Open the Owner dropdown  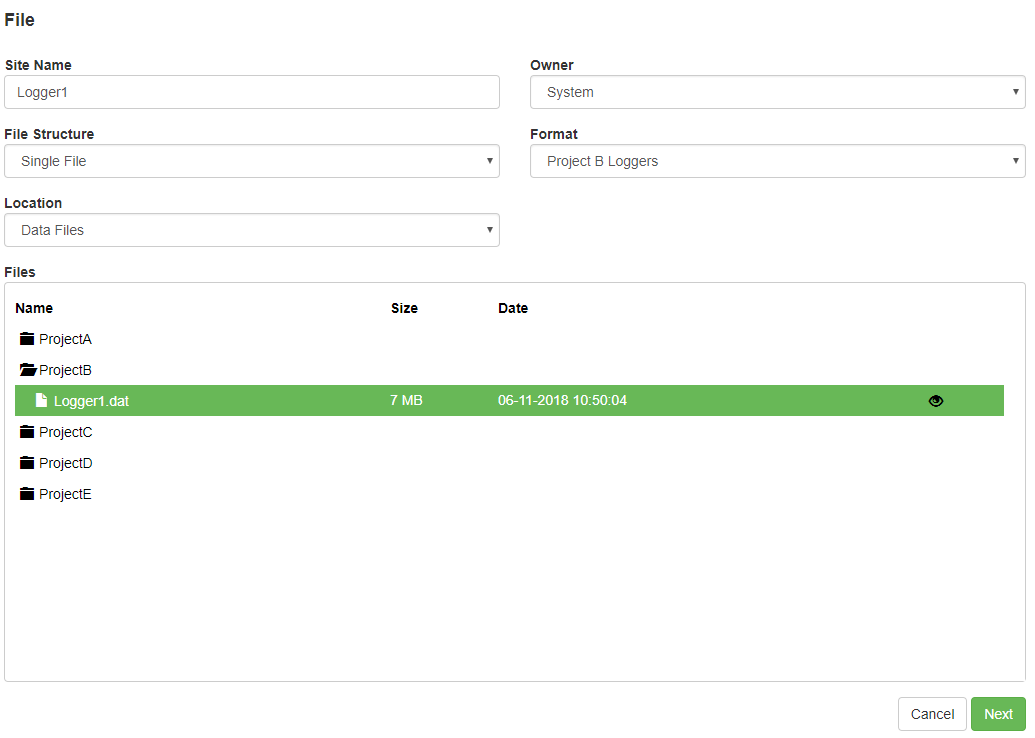pyautogui.click(x=778, y=92)
